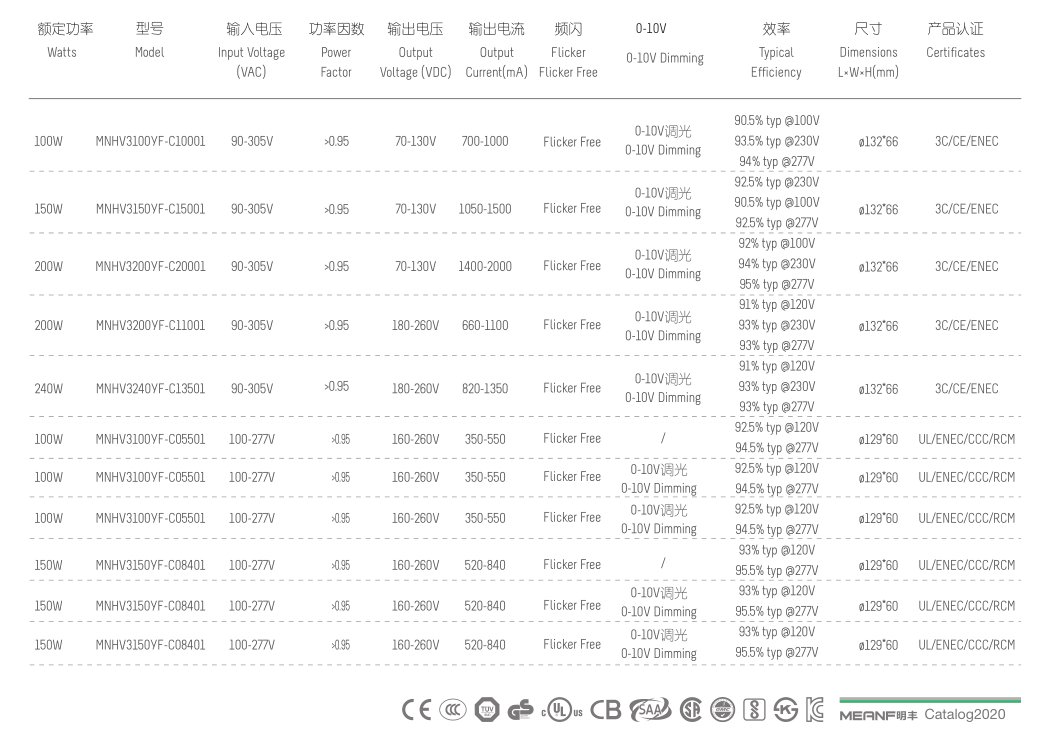Click the CCC certification logo
This screenshot has height=740, width=1050.
click(452, 710)
